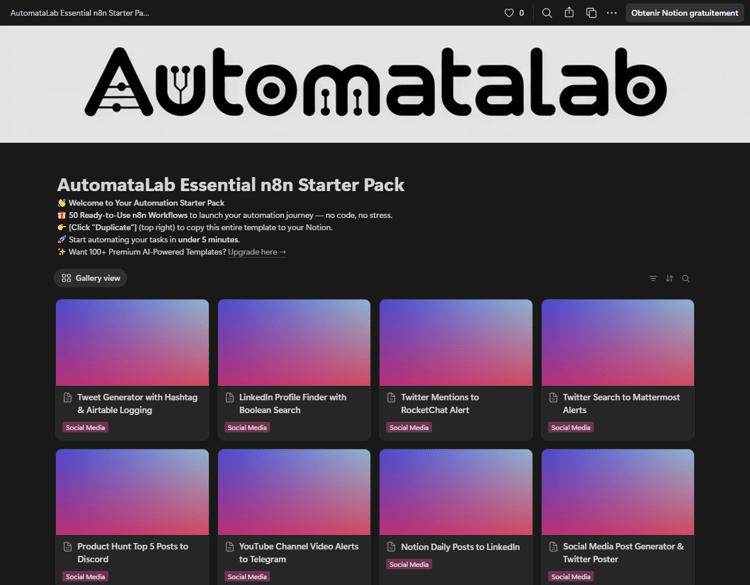750x585 pixels.
Task: Click page icon beside YouTube Channel Video Alerts
Action: click(x=230, y=546)
